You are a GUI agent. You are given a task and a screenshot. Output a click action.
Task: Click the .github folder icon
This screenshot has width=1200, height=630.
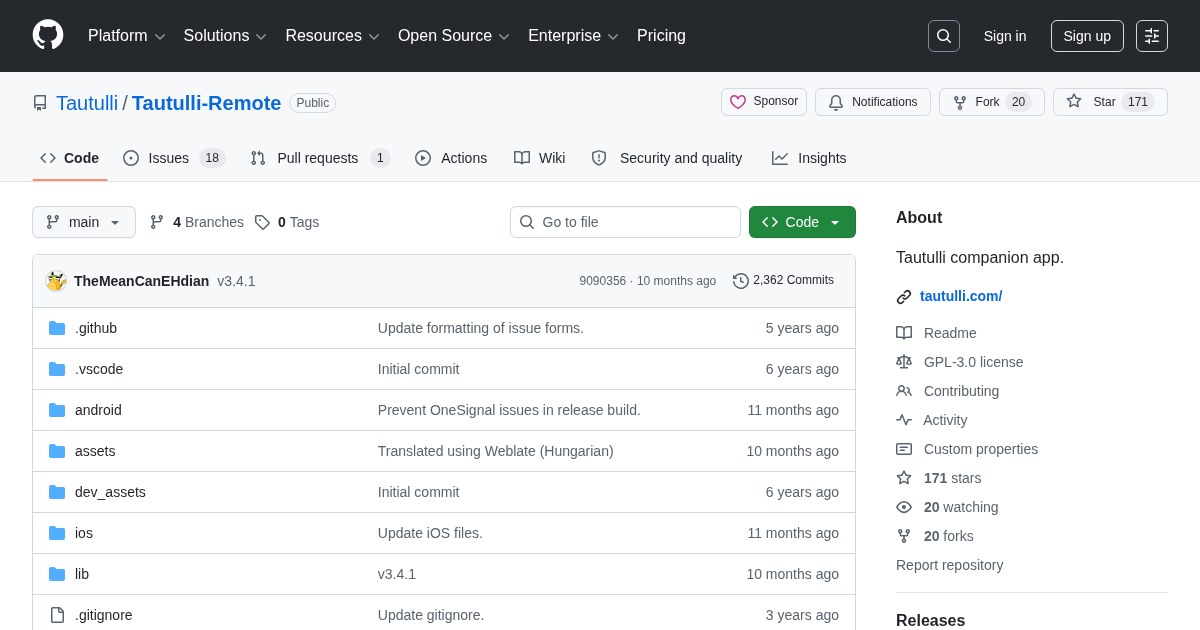[57, 328]
